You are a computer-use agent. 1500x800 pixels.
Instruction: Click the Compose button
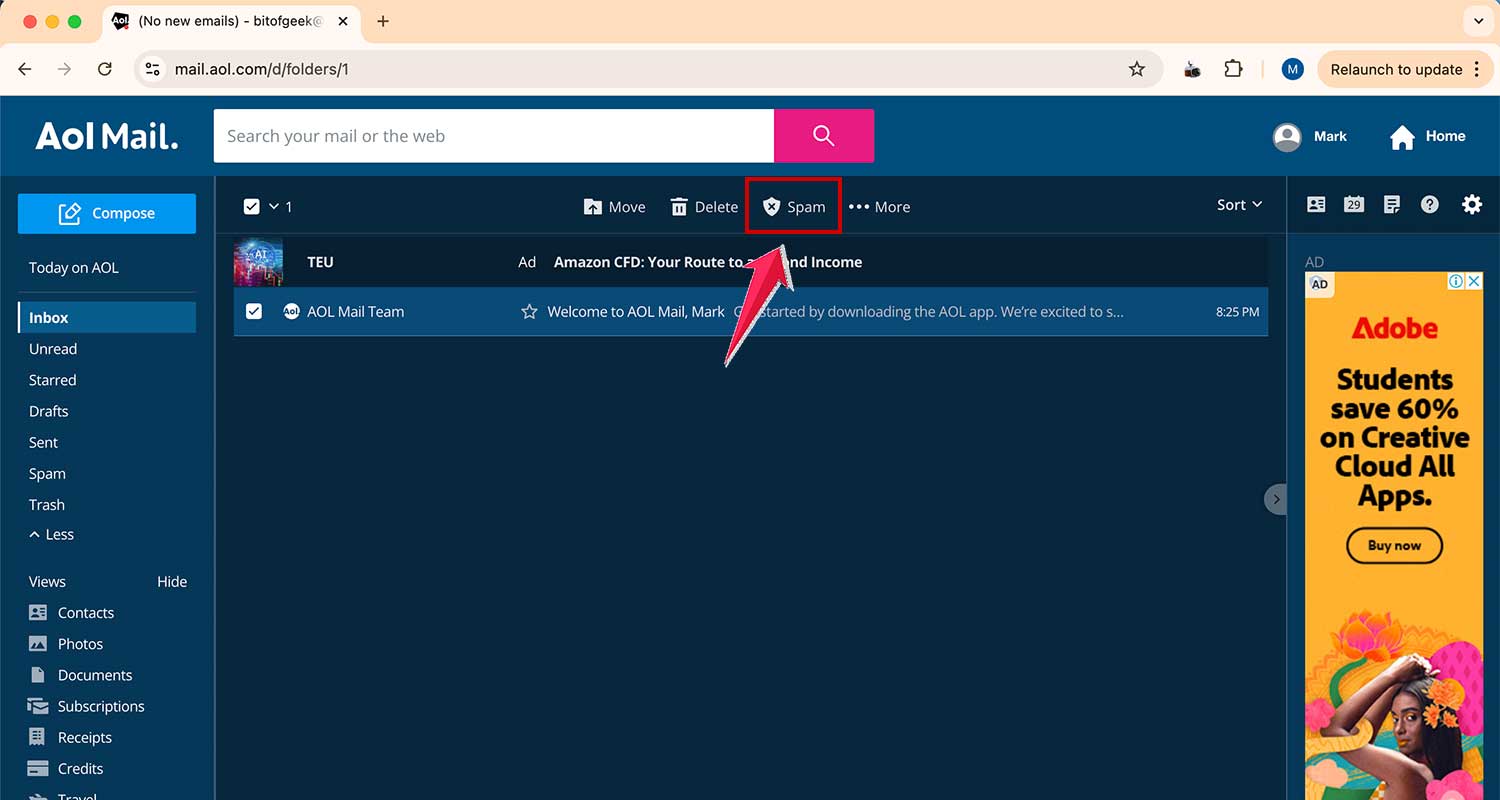(x=106, y=213)
